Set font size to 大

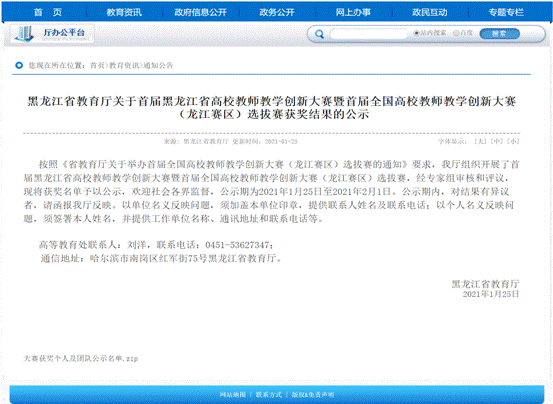point(480,142)
